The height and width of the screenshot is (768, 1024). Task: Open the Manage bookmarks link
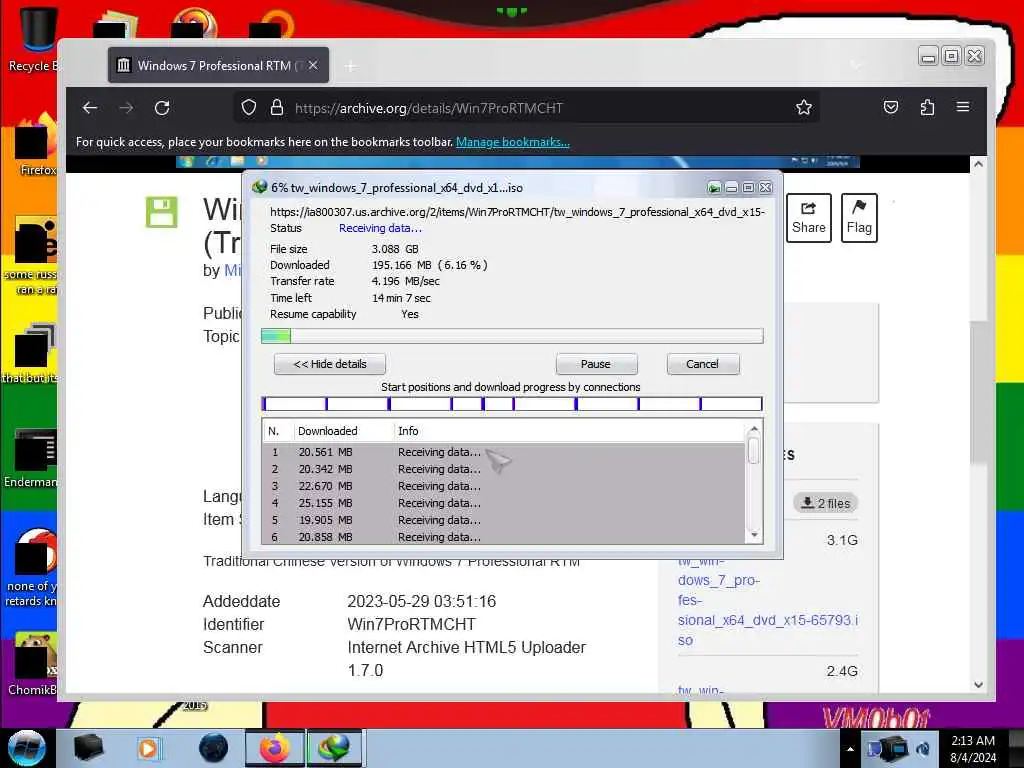click(513, 142)
